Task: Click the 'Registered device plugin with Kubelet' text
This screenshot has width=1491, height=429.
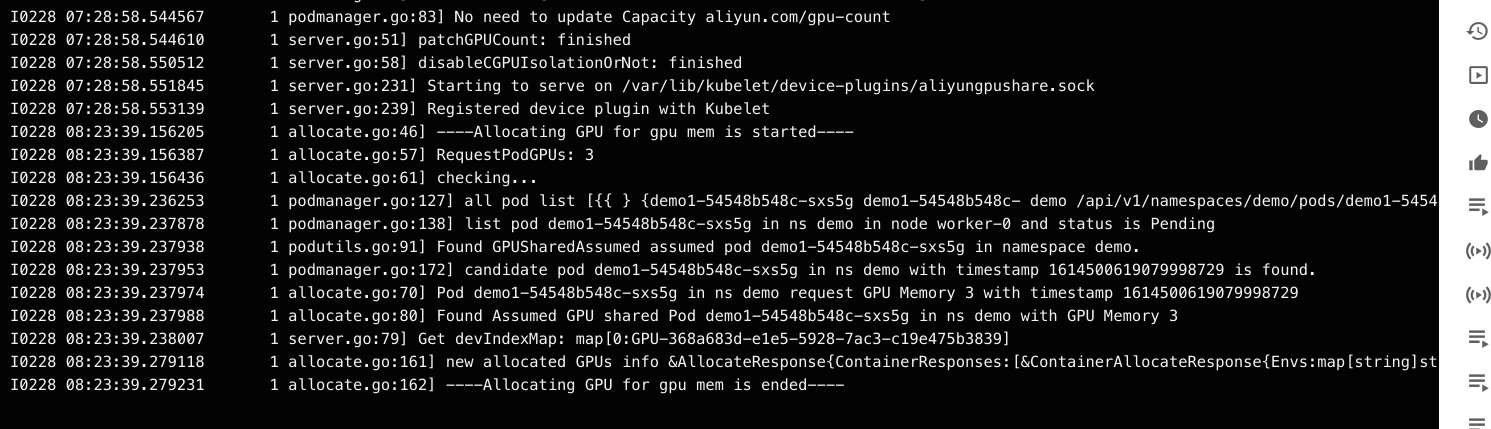Action: (x=598, y=109)
